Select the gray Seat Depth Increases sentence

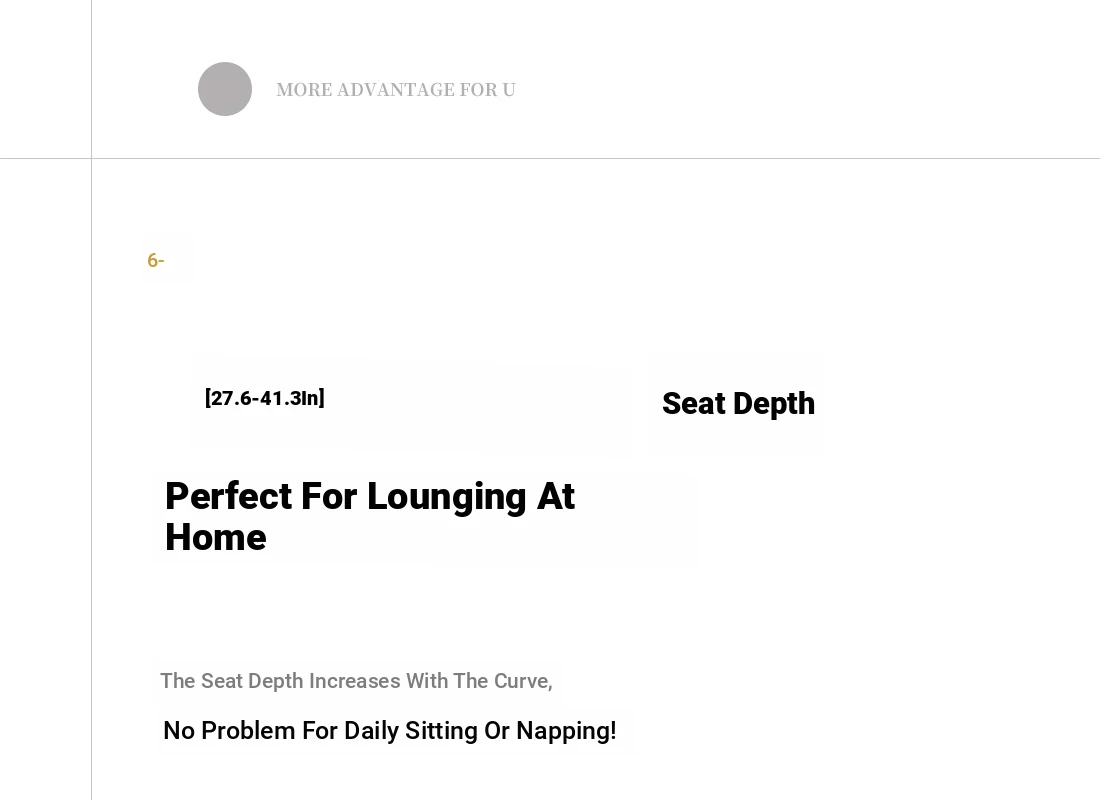pyautogui.click(x=356, y=681)
